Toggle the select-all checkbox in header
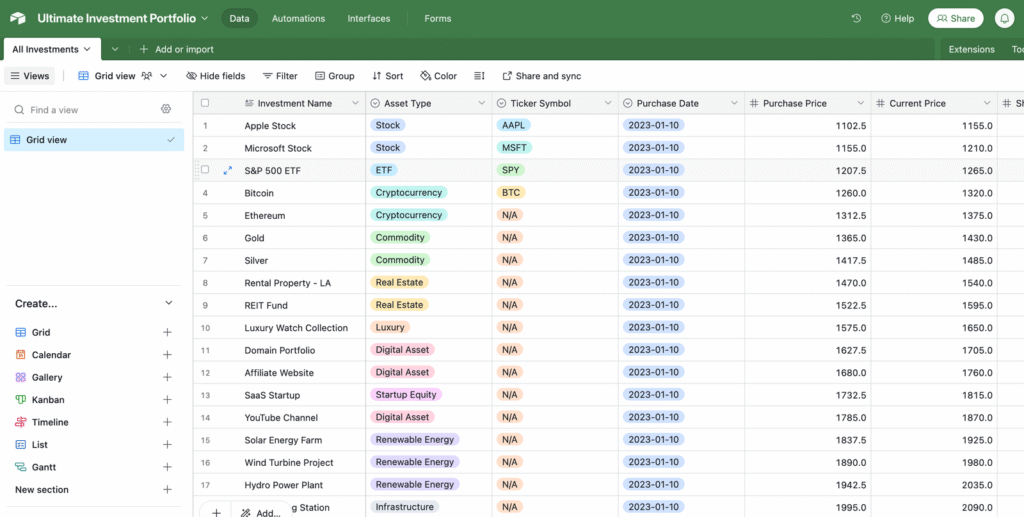This screenshot has height=517, width=1024. (x=205, y=103)
